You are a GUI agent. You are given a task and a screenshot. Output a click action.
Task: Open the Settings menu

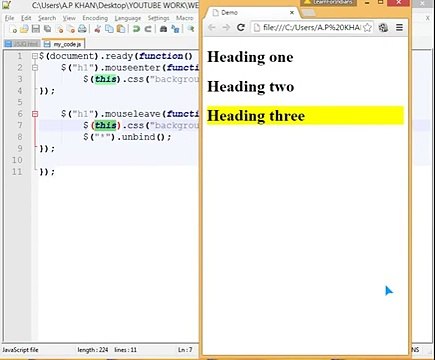pos(158,18)
